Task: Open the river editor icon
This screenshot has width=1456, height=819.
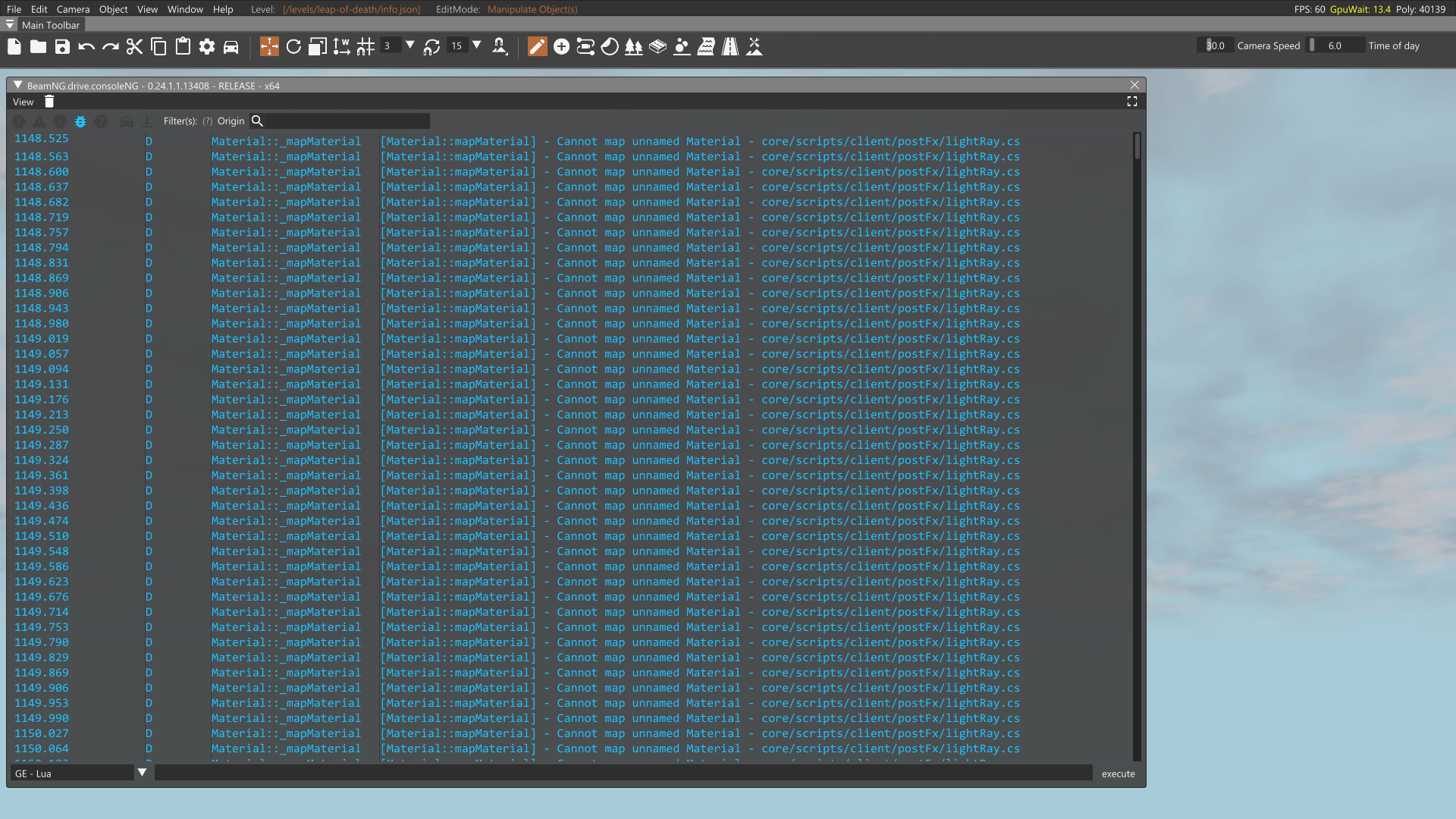Action: [706, 47]
